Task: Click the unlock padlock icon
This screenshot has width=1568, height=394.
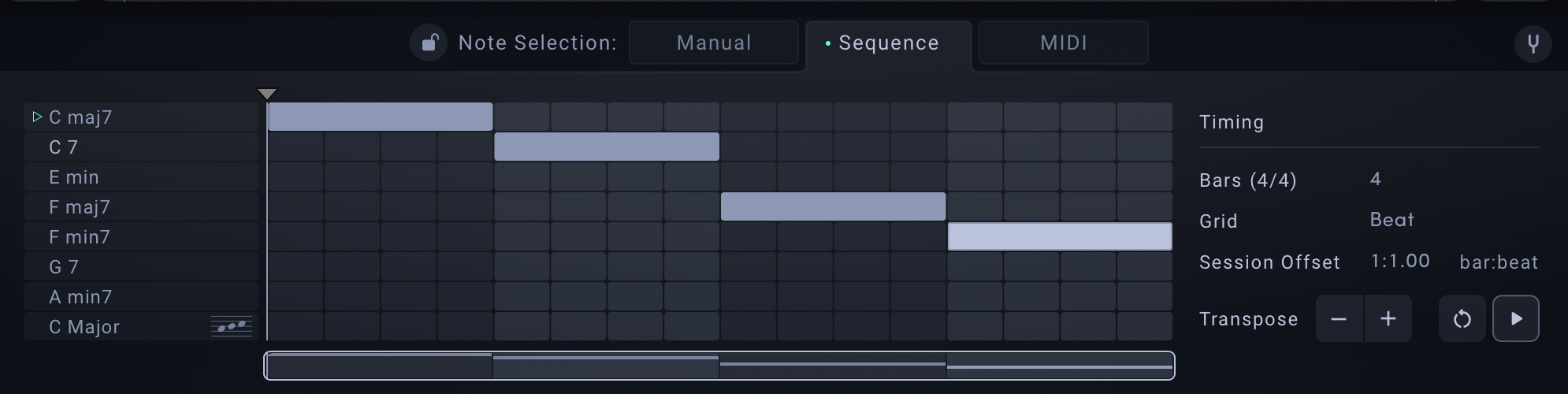Action: tap(429, 43)
